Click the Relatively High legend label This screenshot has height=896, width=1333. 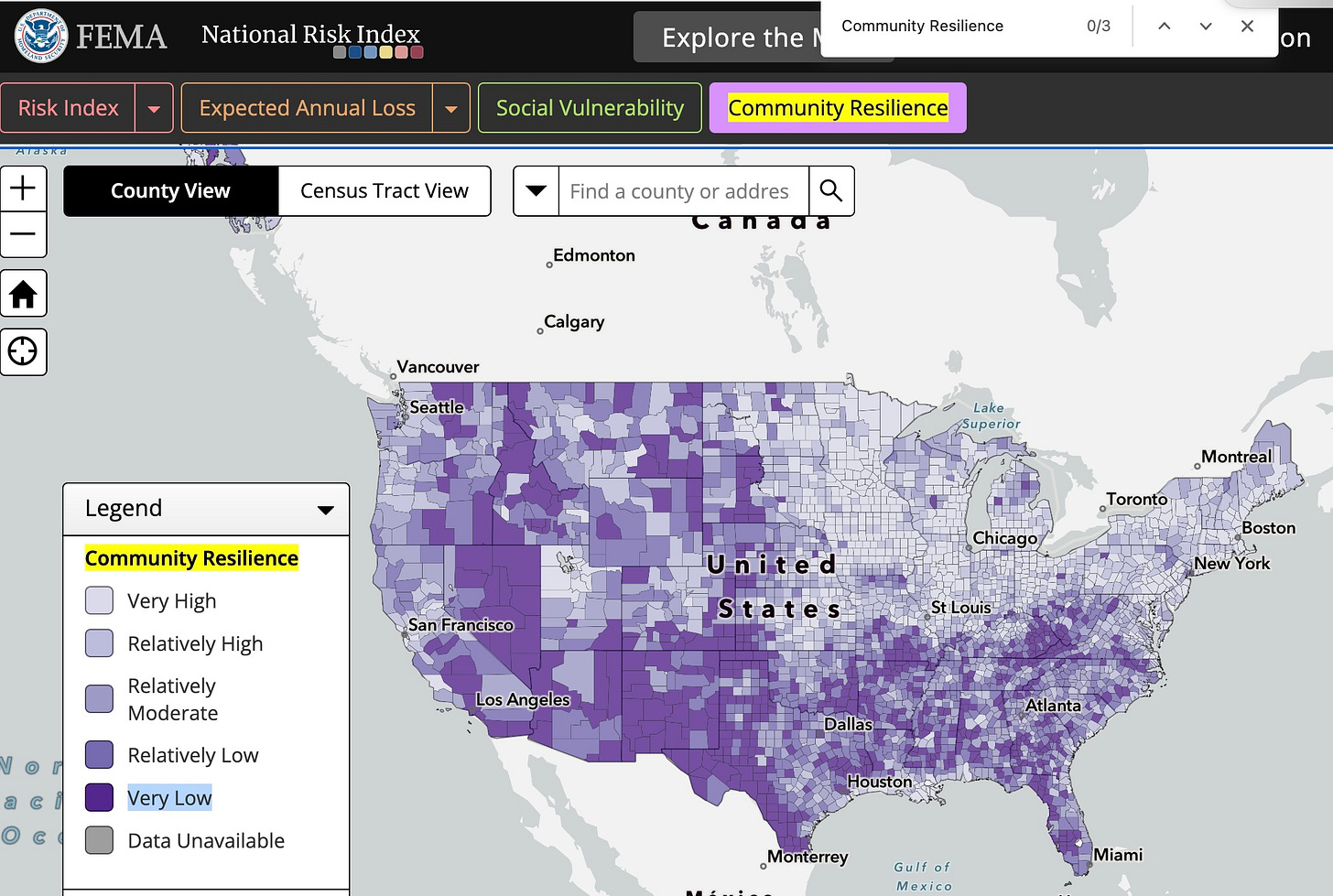pyautogui.click(x=195, y=643)
